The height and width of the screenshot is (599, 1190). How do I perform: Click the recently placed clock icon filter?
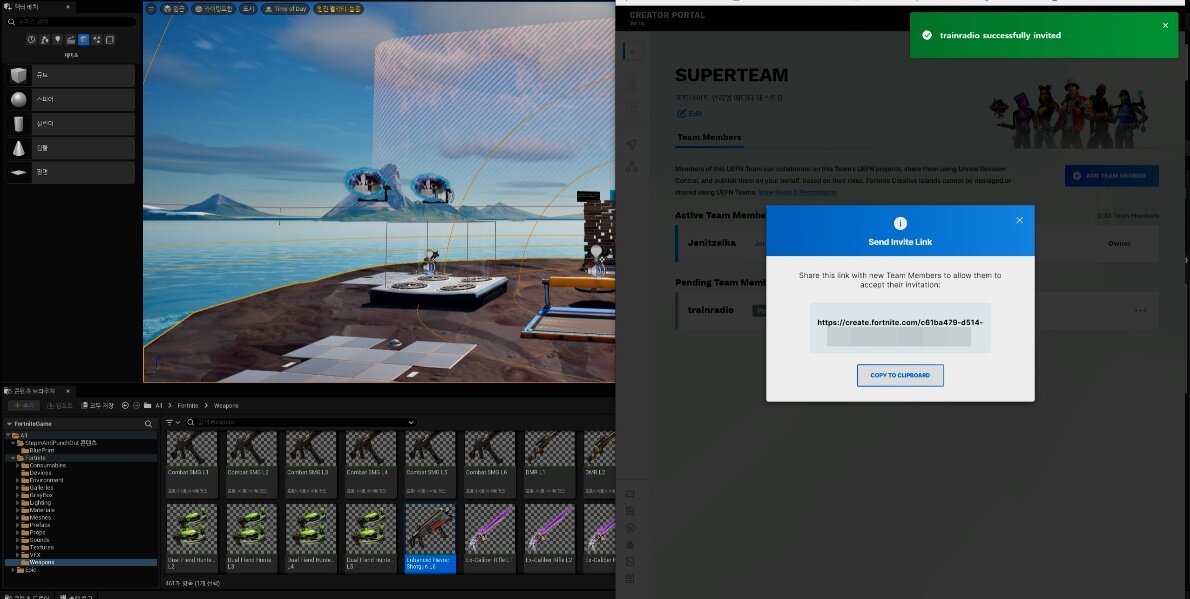coord(31,40)
